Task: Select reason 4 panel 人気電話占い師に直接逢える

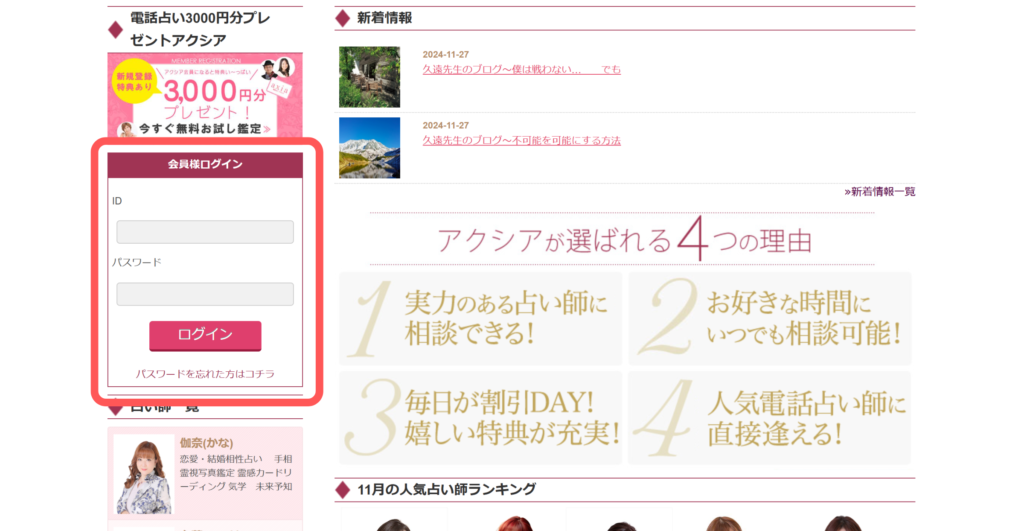Action: (770, 418)
